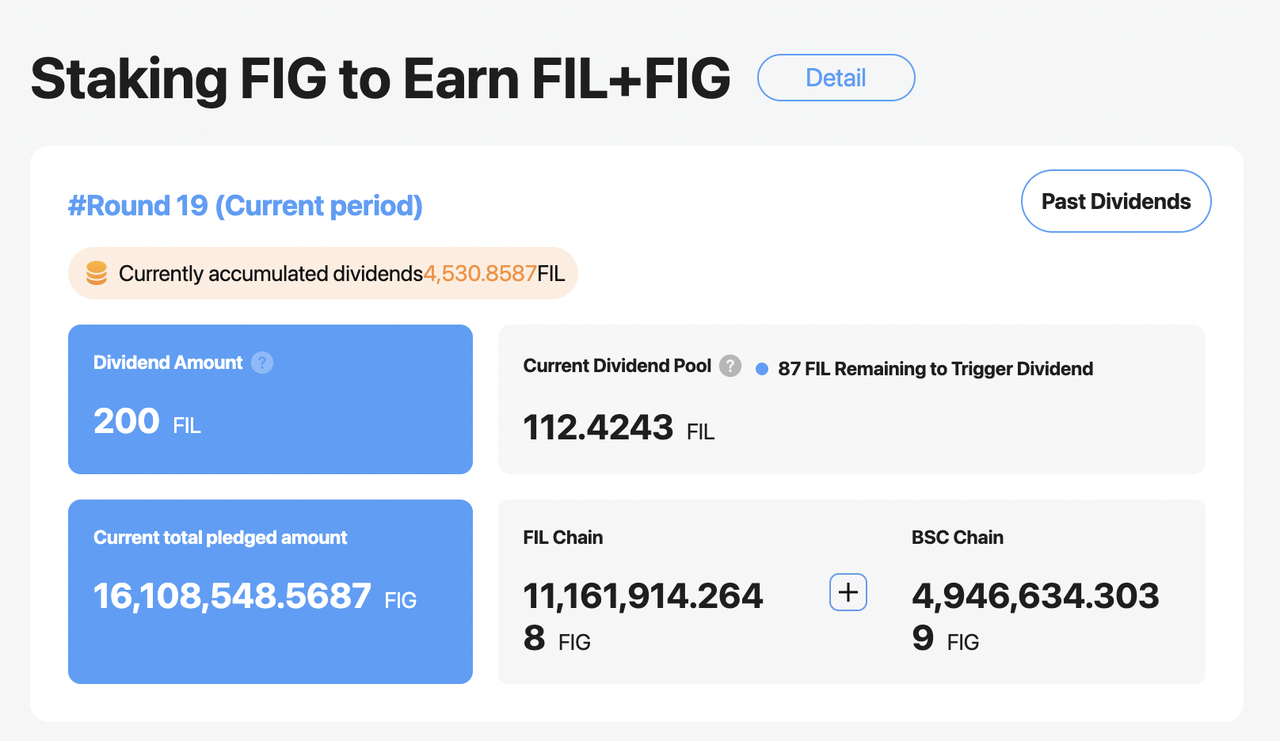Click the blue dot before remaining FIL
Viewport: 1280px width, 741px height.
[762, 369]
